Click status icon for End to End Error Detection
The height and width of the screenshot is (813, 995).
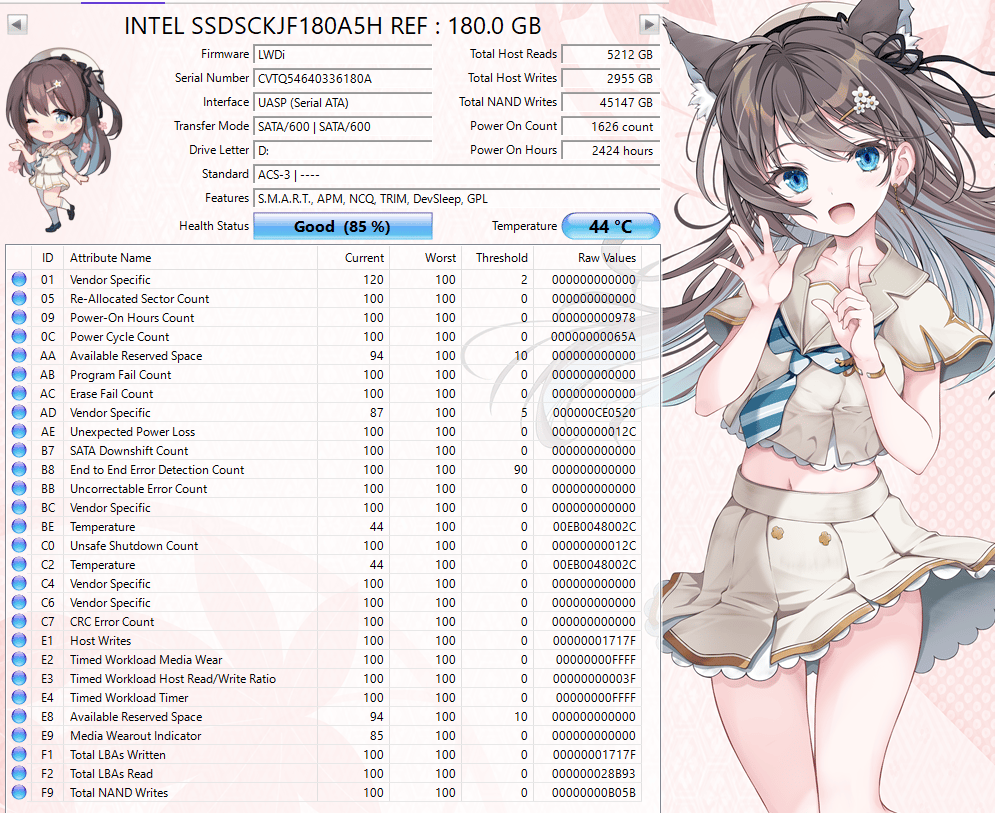(19, 470)
